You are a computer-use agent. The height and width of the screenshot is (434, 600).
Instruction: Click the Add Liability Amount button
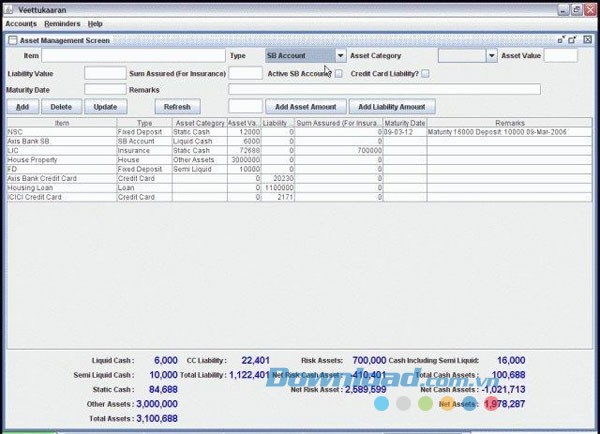pos(392,106)
